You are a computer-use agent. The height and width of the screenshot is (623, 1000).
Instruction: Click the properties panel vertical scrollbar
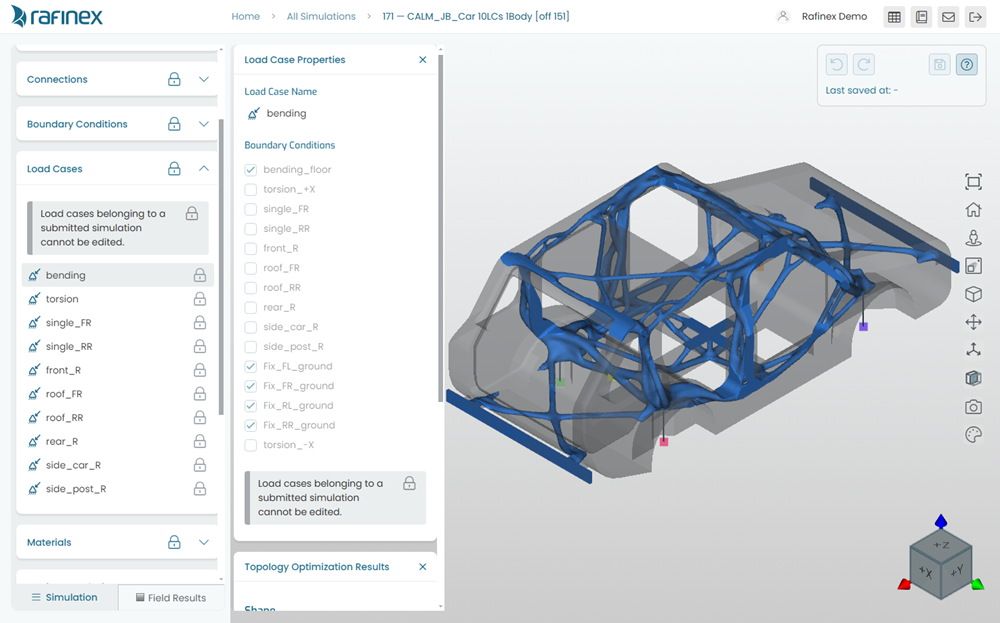(440, 228)
